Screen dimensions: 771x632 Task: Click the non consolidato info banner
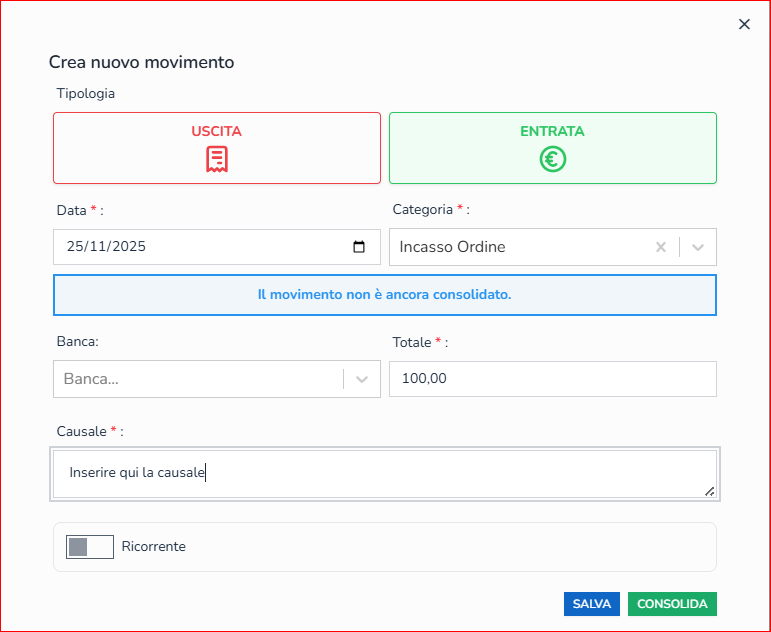pyautogui.click(x=385, y=295)
